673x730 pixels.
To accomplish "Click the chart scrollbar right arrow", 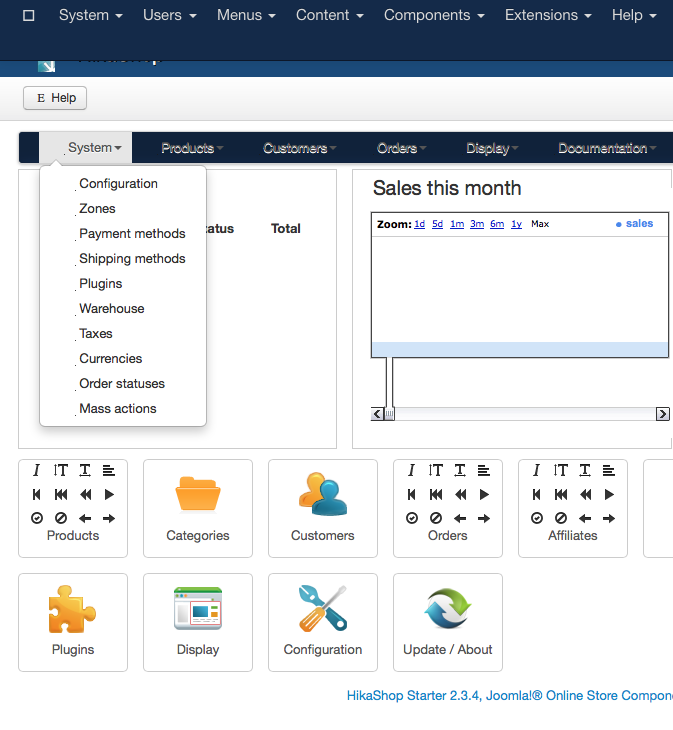I will (662, 414).
